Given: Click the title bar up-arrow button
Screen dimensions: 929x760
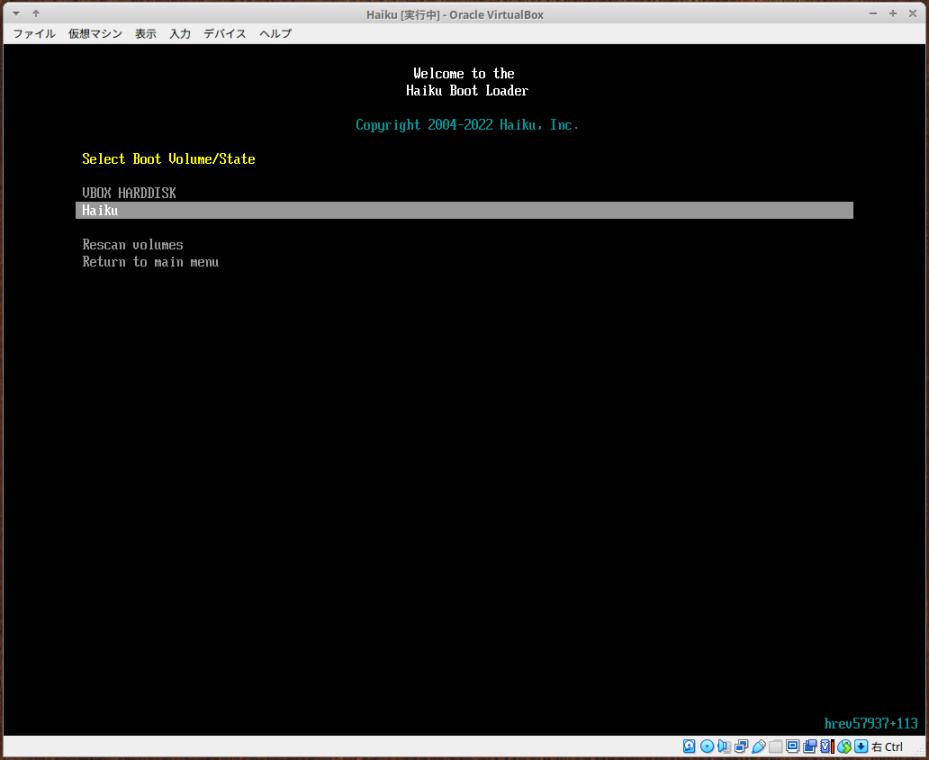Looking at the screenshot, I should pos(36,13).
